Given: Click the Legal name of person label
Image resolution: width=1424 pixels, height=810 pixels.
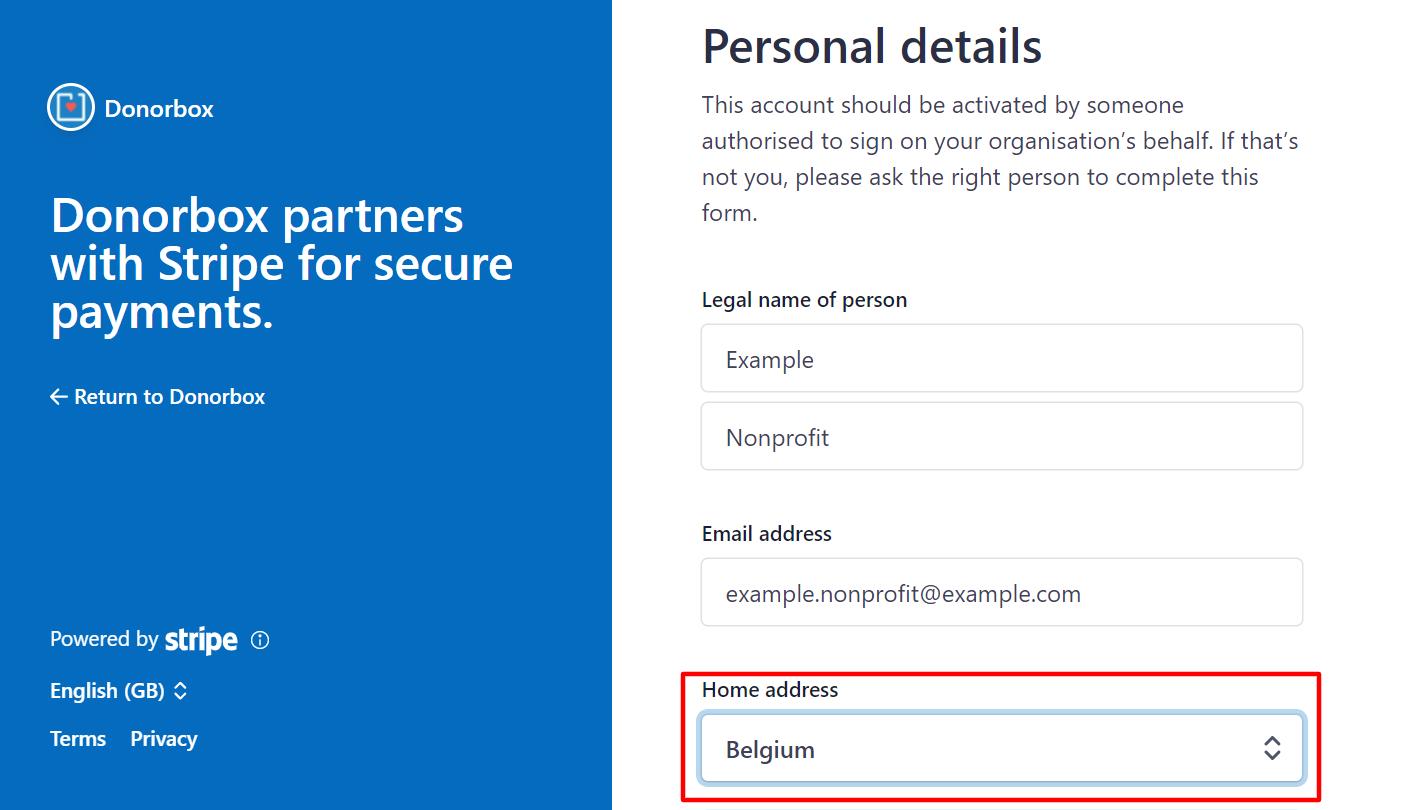Looking at the screenshot, I should click(x=804, y=300).
